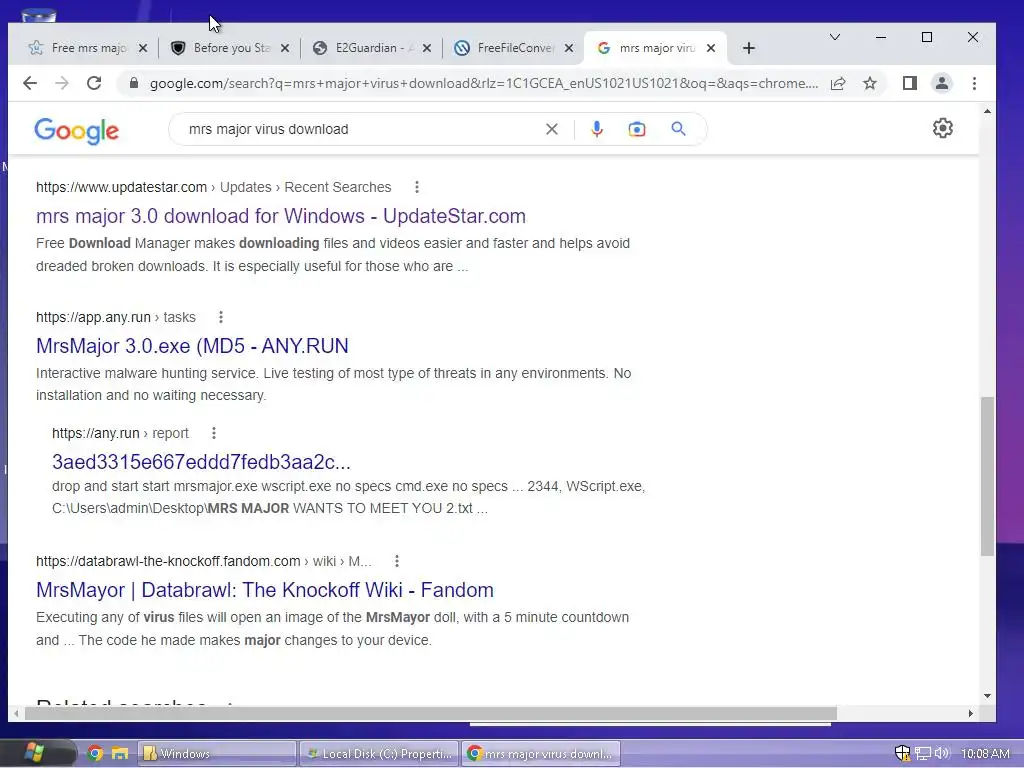Click horizontal scrollbar right arrow
The height and width of the screenshot is (768, 1024).
pos(971,713)
